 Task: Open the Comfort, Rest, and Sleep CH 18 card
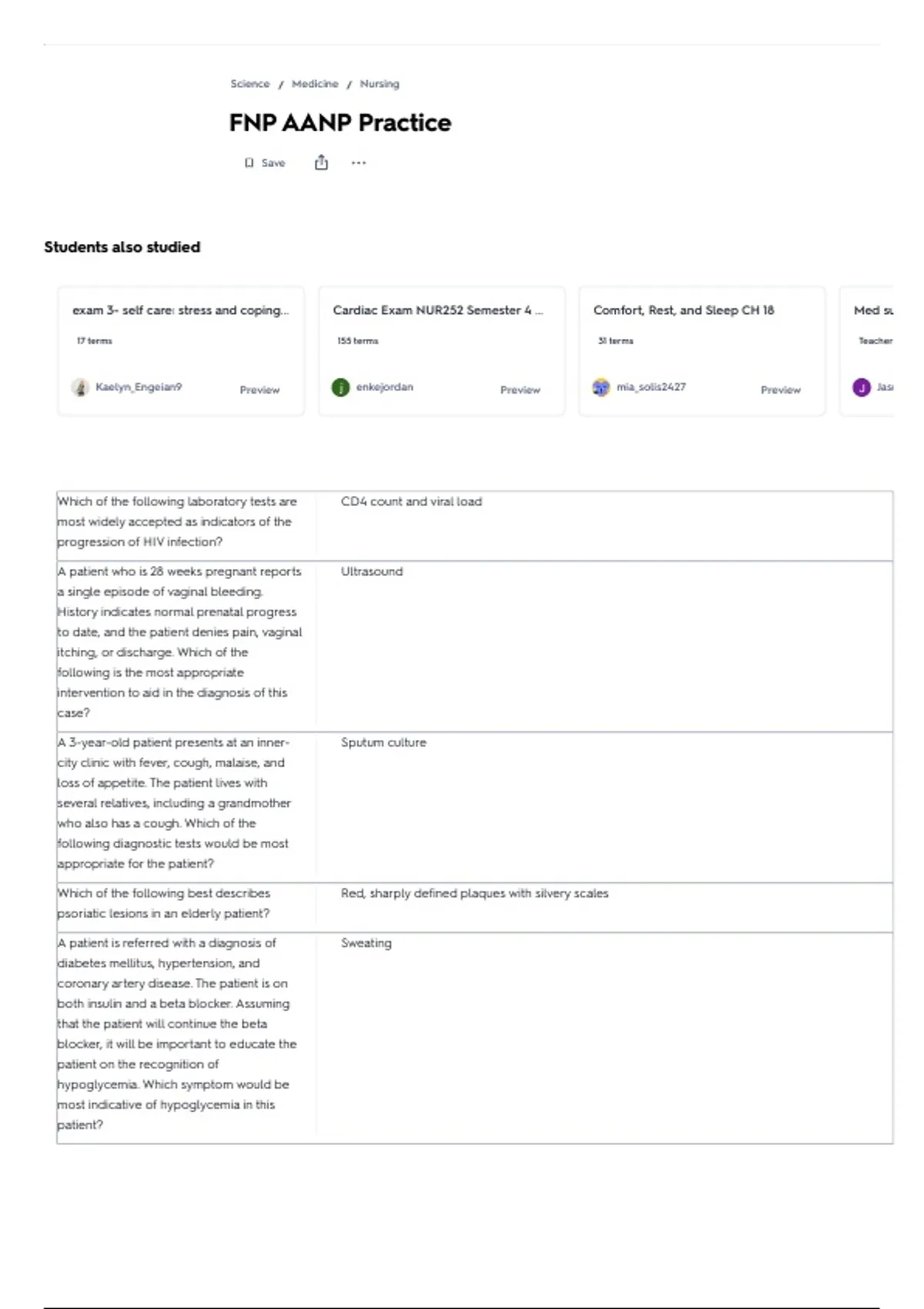702,351
